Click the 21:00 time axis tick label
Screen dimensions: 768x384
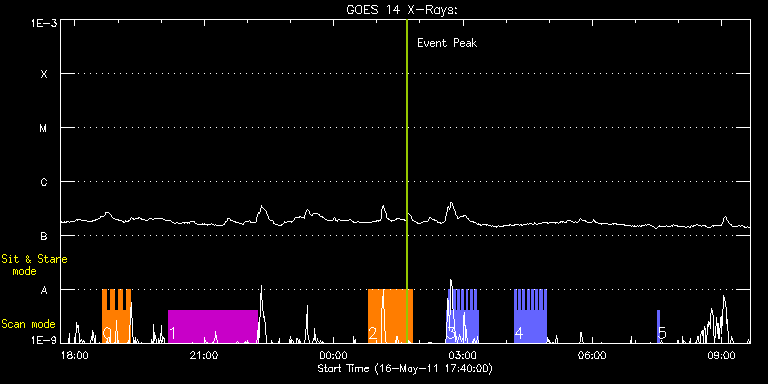(204, 355)
